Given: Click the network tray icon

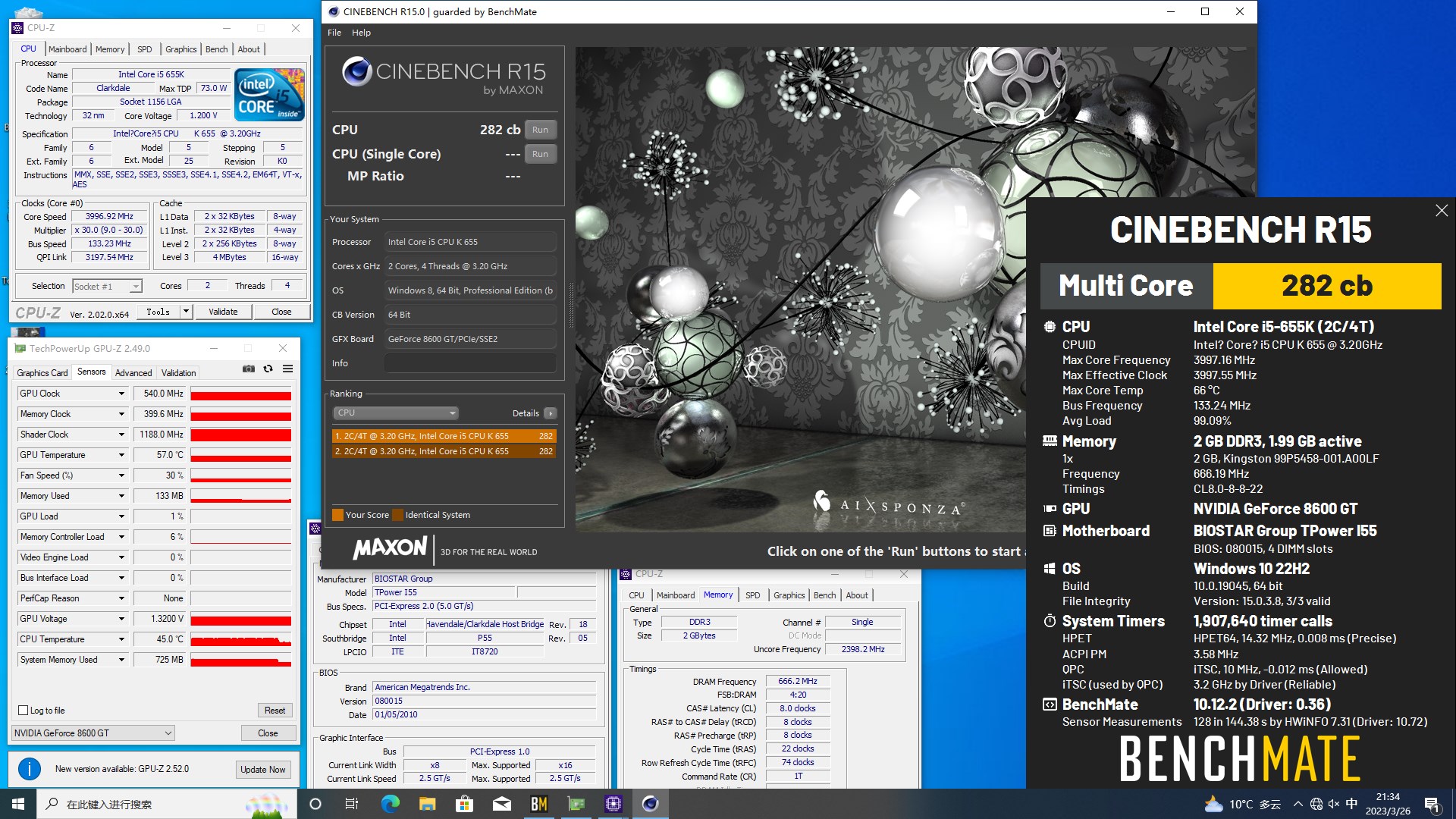Looking at the screenshot, I should point(1316,804).
